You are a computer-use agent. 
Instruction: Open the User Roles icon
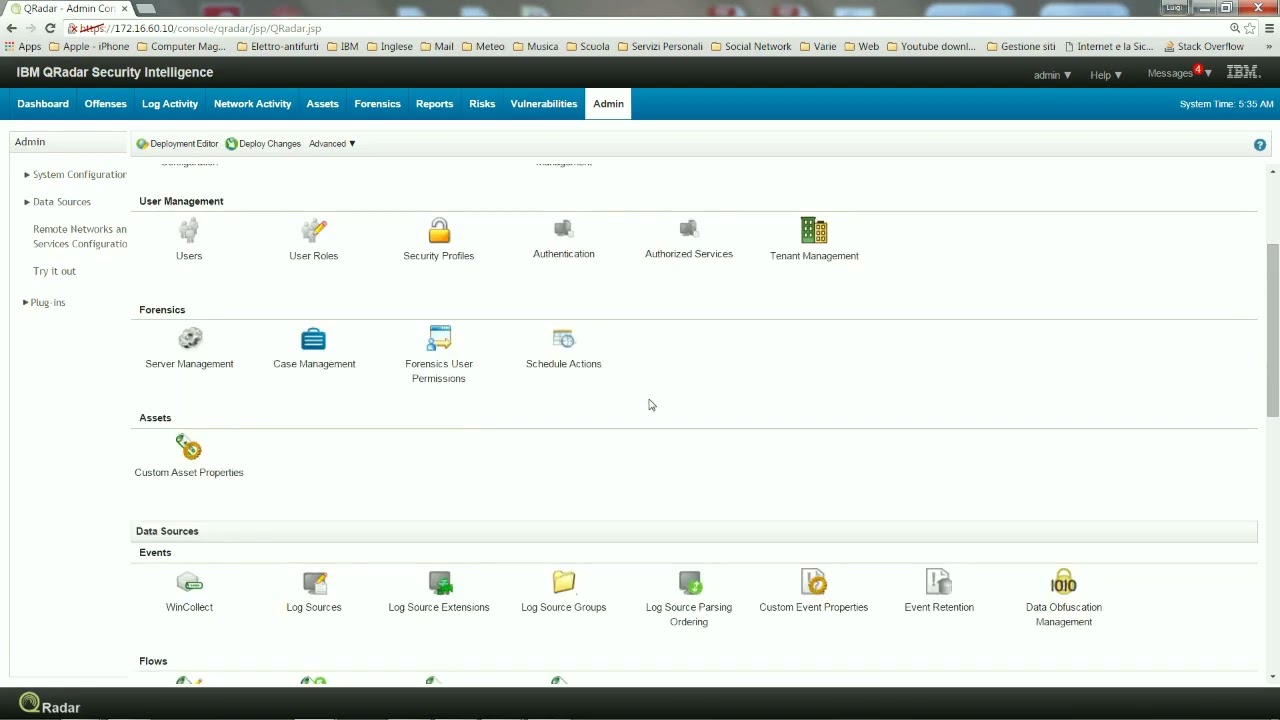[x=314, y=231]
